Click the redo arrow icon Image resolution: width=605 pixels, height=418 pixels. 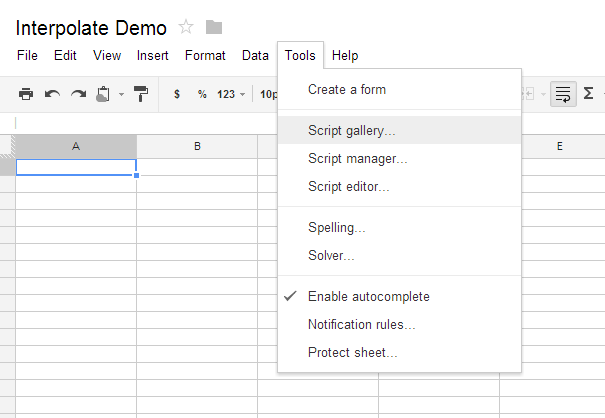pyautogui.click(x=78, y=94)
